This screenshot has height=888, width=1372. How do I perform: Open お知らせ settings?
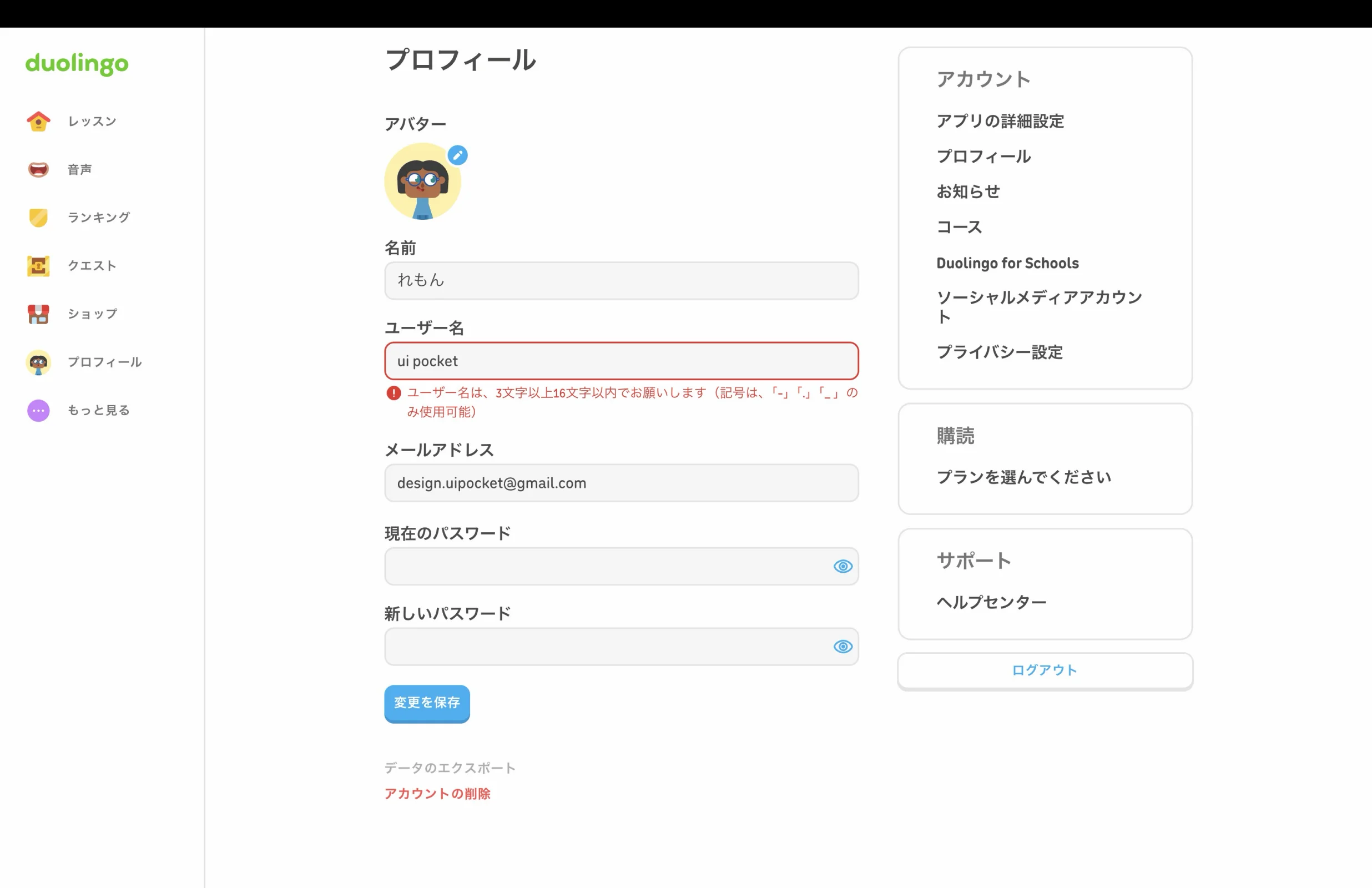969,191
